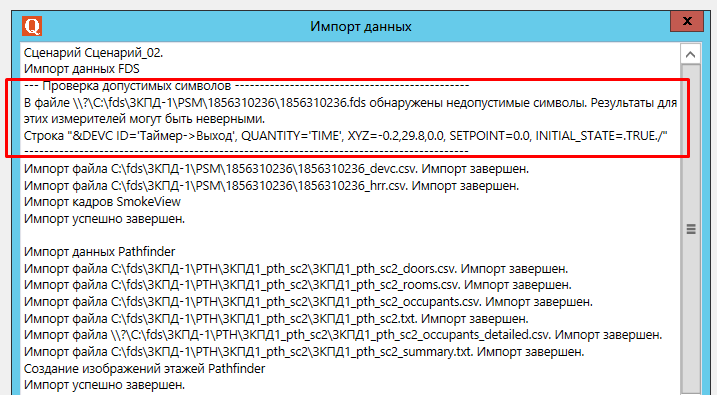Click the 1856310236_hrr.csv import line

coord(272,186)
